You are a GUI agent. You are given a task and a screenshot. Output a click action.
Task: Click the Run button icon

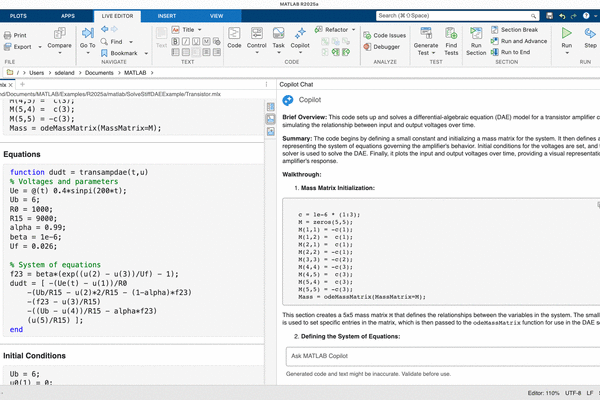click(x=567, y=35)
